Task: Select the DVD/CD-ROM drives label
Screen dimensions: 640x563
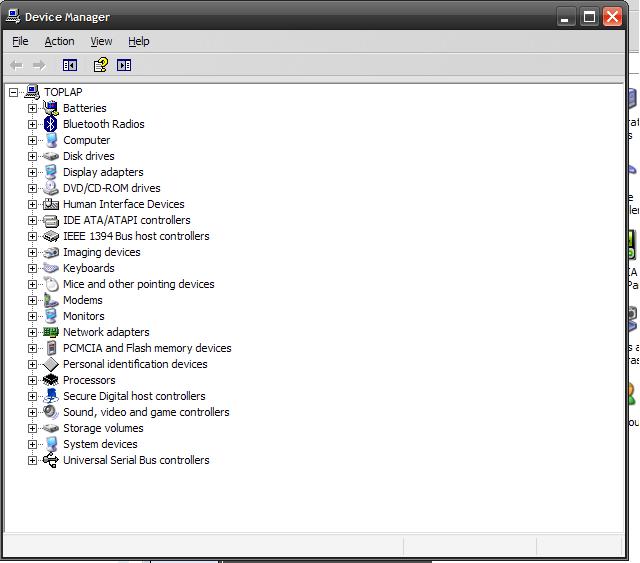Action: [x=112, y=188]
